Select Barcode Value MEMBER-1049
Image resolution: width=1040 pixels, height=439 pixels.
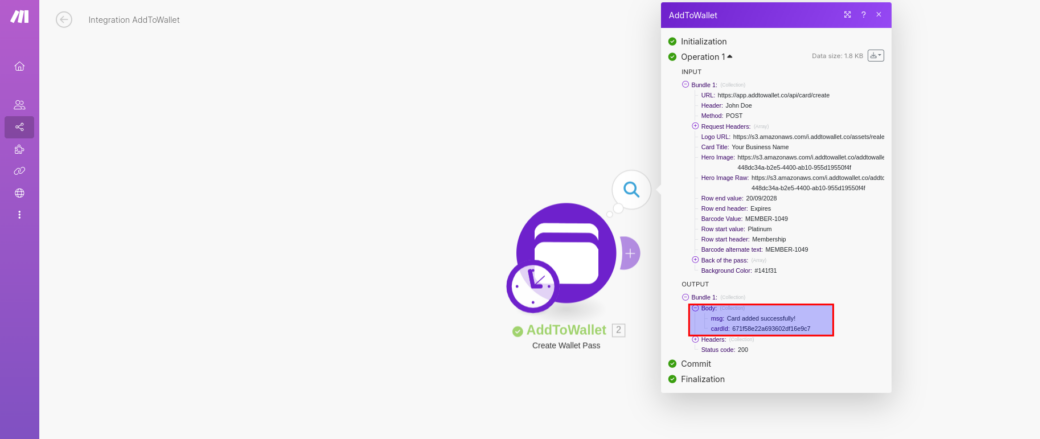click(x=766, y=219)
